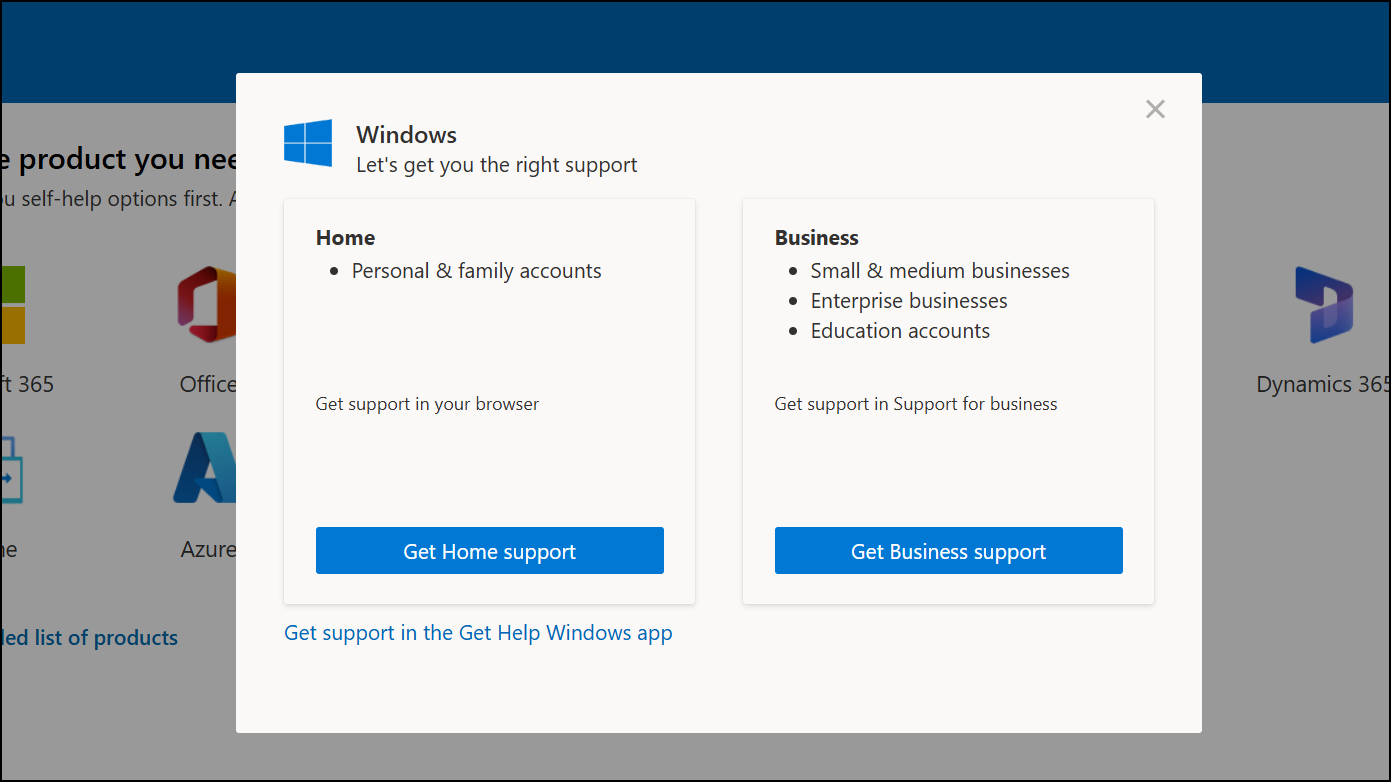Click "Let's get you the right support" text
This screenshot has height=782, width=1391.
point(497,165)
